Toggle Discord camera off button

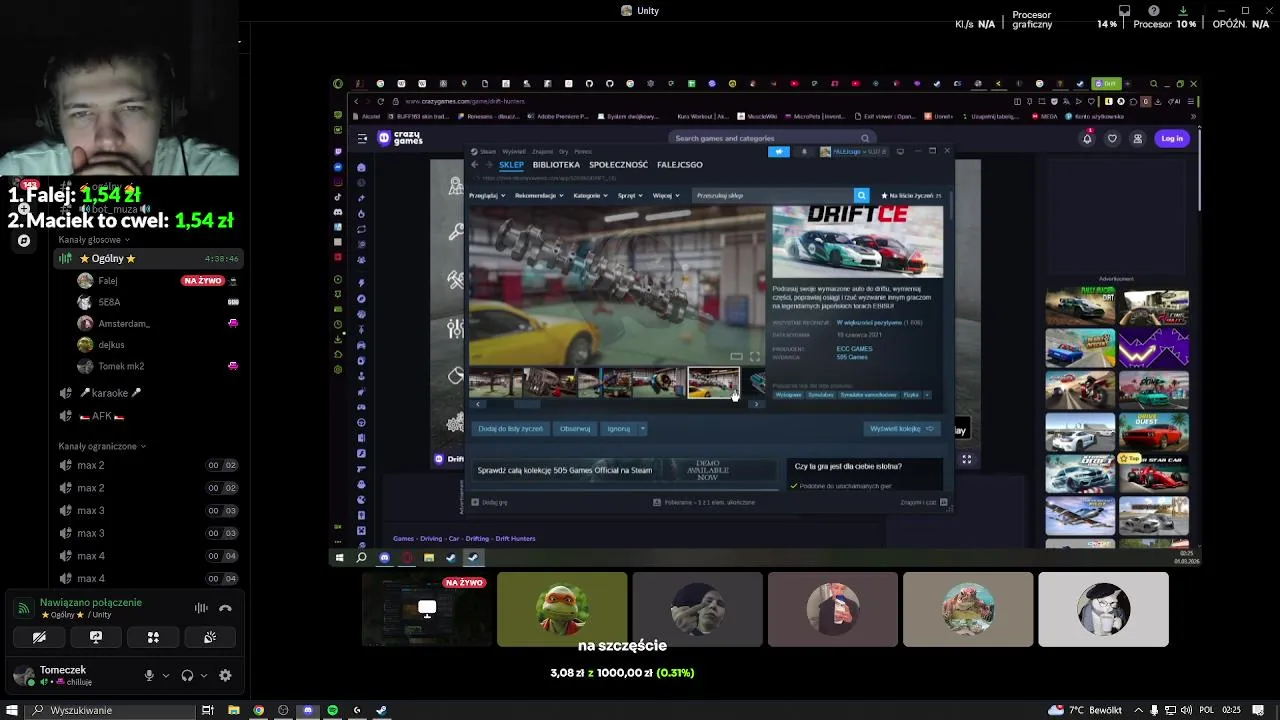39,637
